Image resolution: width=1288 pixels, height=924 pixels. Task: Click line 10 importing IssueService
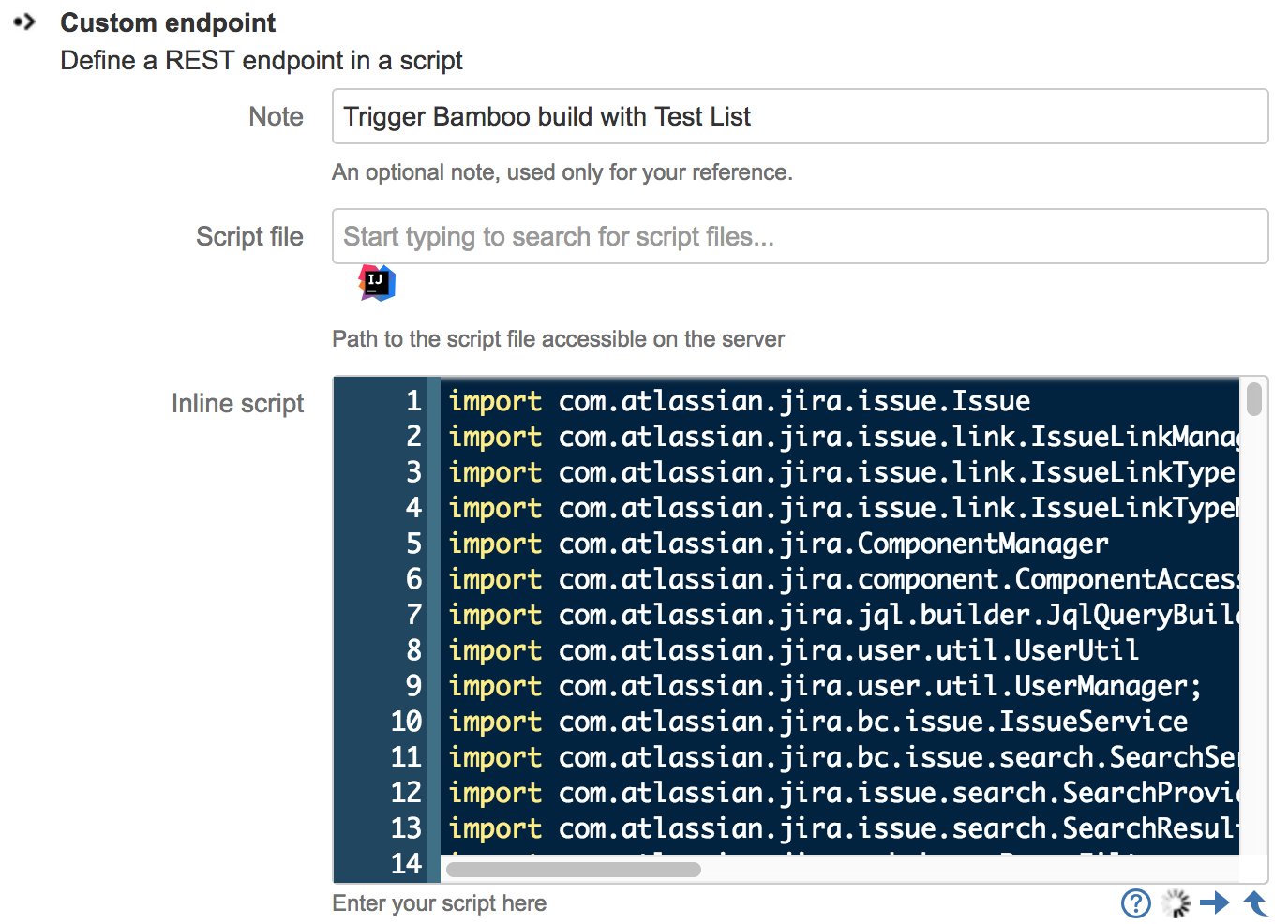coord(817,722)
